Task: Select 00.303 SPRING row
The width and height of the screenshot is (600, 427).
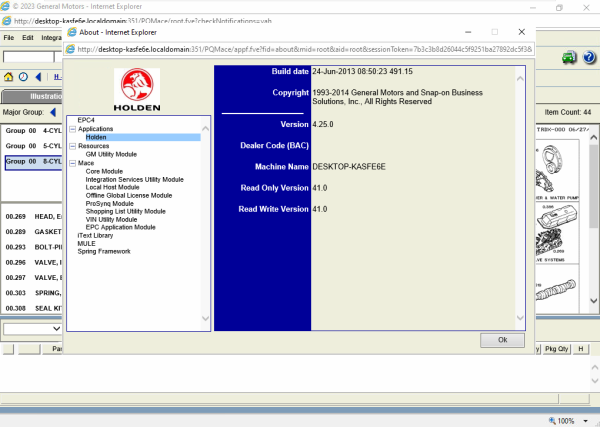Action: (x=33, y=293)
